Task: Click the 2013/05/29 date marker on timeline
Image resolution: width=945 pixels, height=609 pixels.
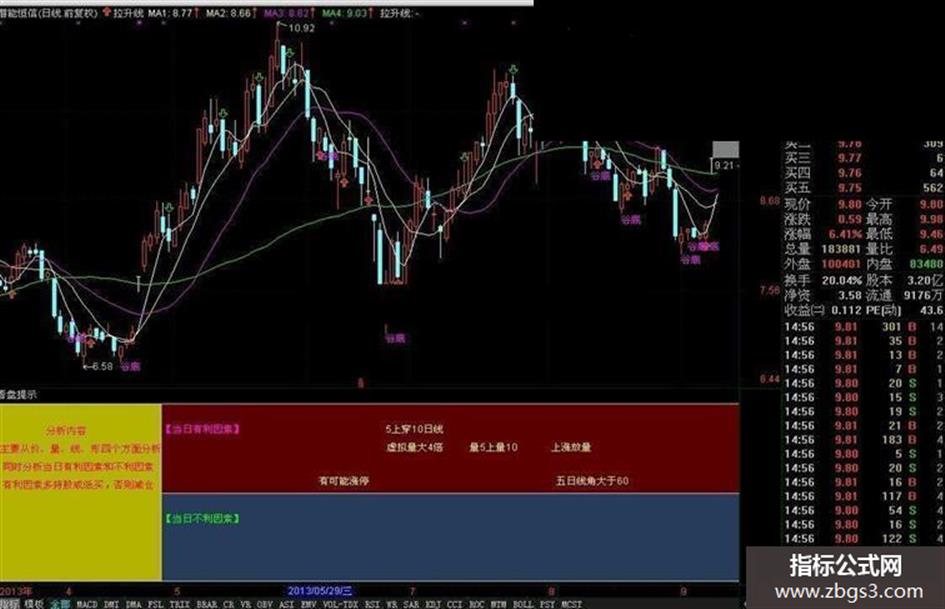Action: [320, 591]
